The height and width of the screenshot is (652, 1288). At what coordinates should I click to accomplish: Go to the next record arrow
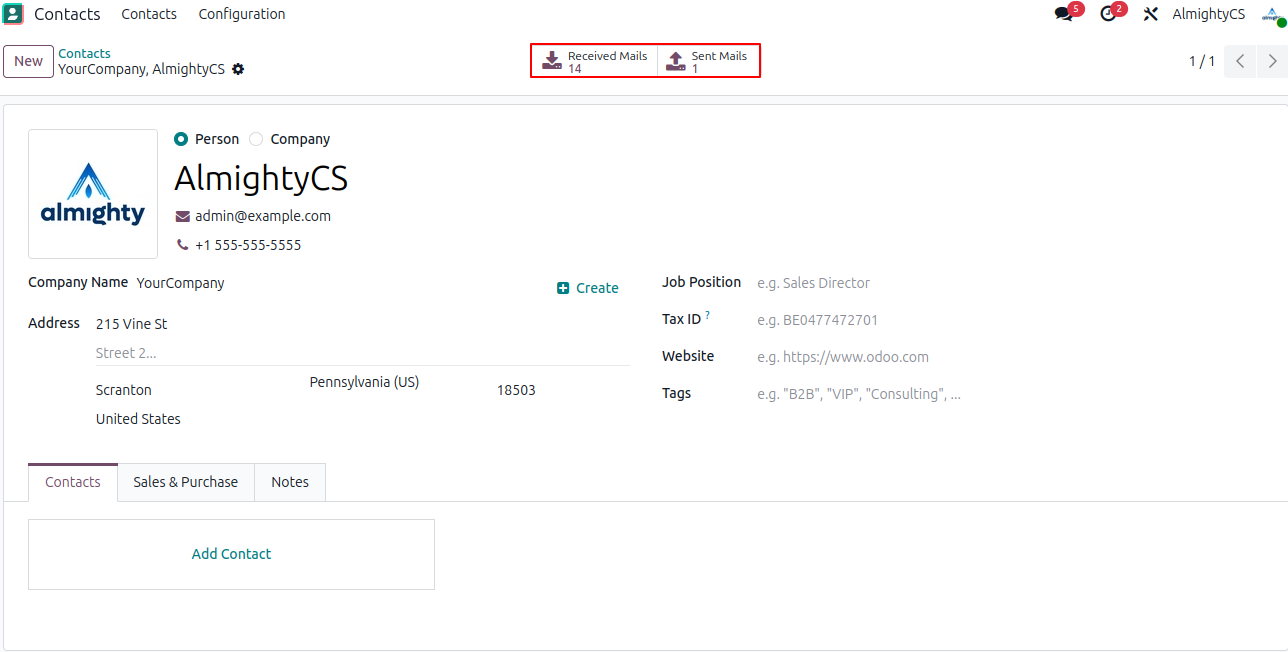[x=1272, y=61]
